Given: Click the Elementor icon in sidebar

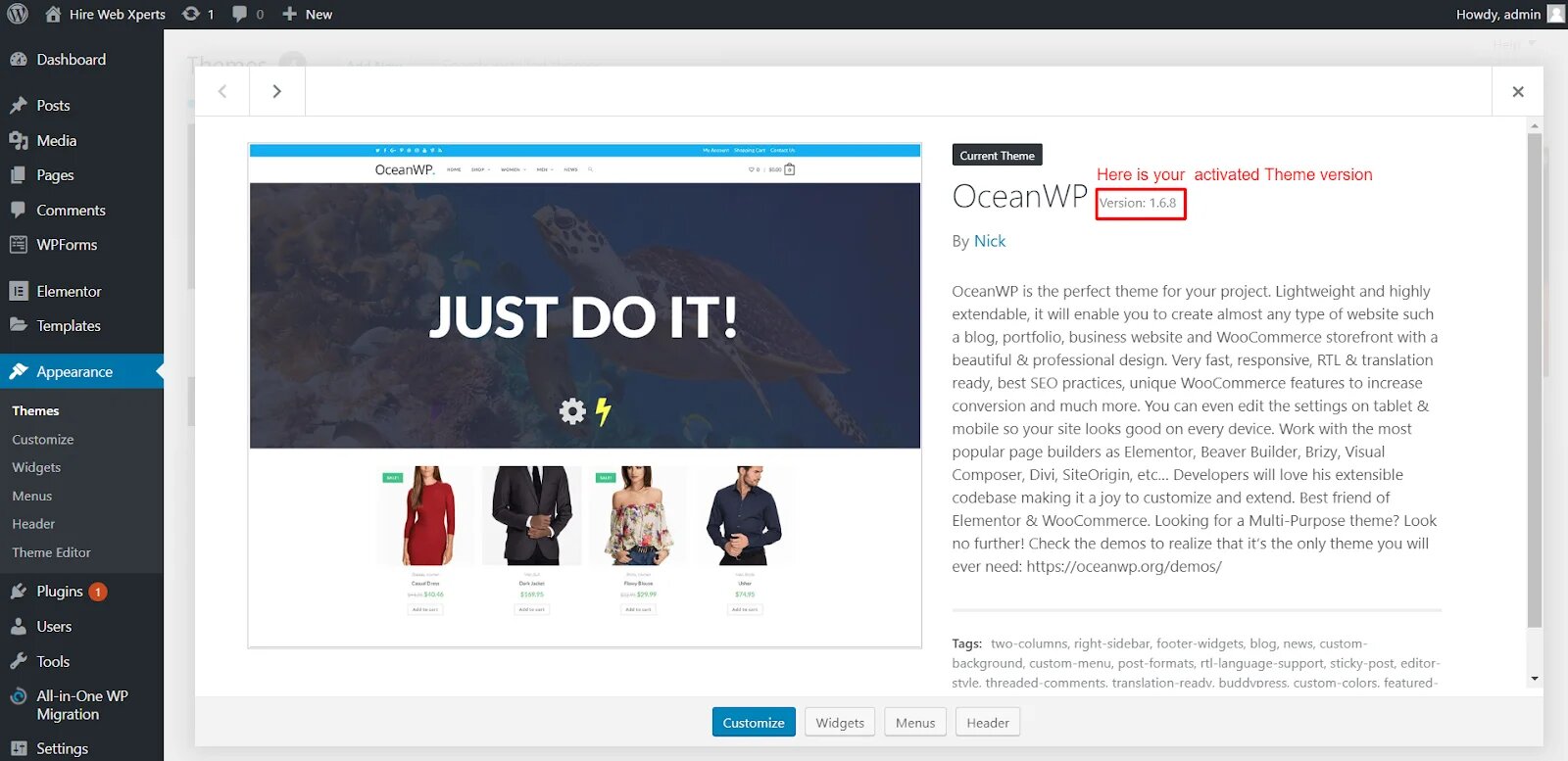Looking at the screenshot, I should (x=19, y=291).
